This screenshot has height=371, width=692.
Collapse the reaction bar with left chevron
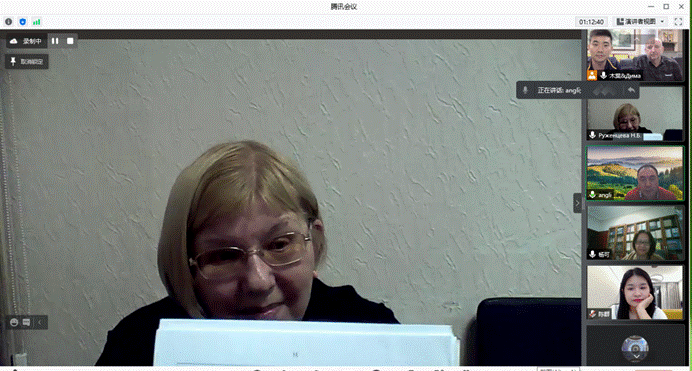[x=40, y=322]
